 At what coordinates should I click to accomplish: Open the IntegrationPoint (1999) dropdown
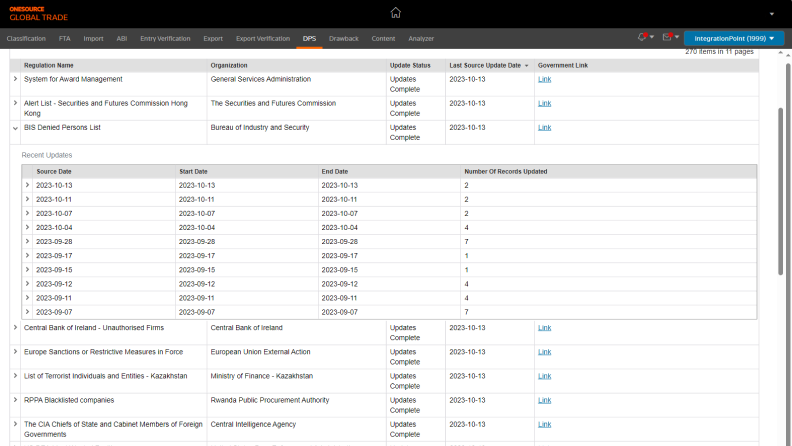tap(734, 38)
